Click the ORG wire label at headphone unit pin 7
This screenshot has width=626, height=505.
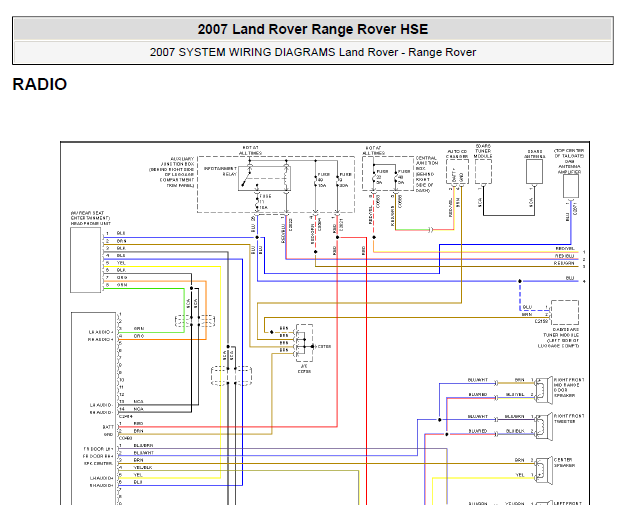122,277
